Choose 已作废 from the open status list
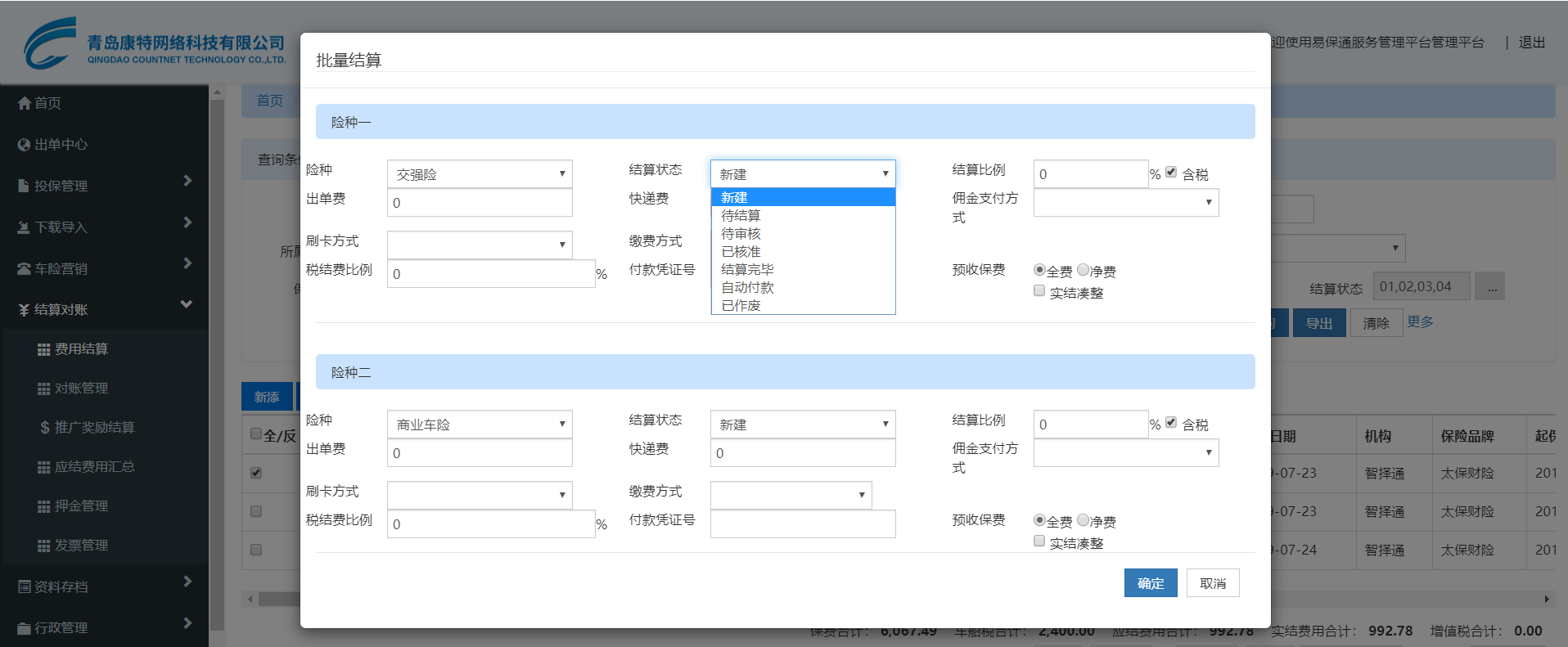Image resolution: width=1568 pixels, height=647 pixels. (741, 306)
